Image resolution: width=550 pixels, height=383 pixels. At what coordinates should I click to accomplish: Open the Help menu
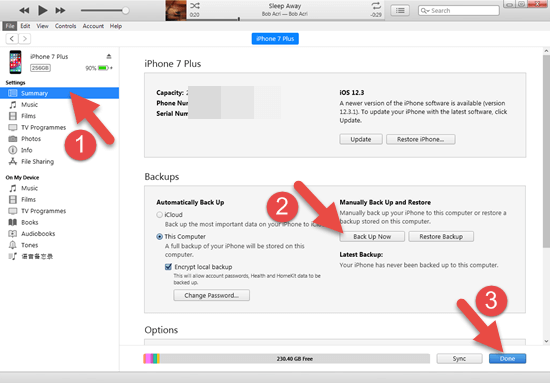coord(116,26)
